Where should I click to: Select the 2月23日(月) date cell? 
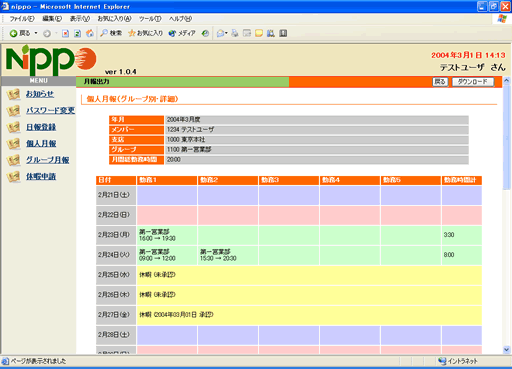point(116,235)
